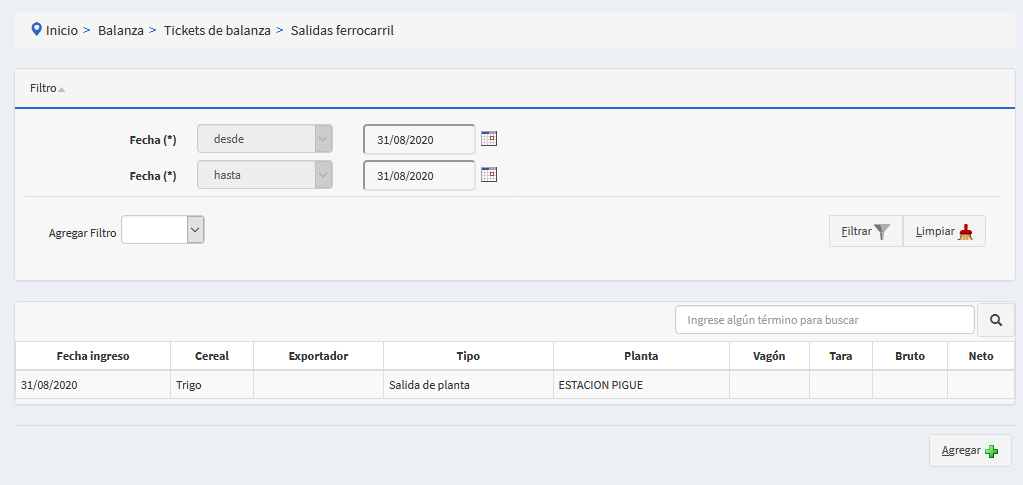Sort table by Cereal column header

tap(212, 356)
